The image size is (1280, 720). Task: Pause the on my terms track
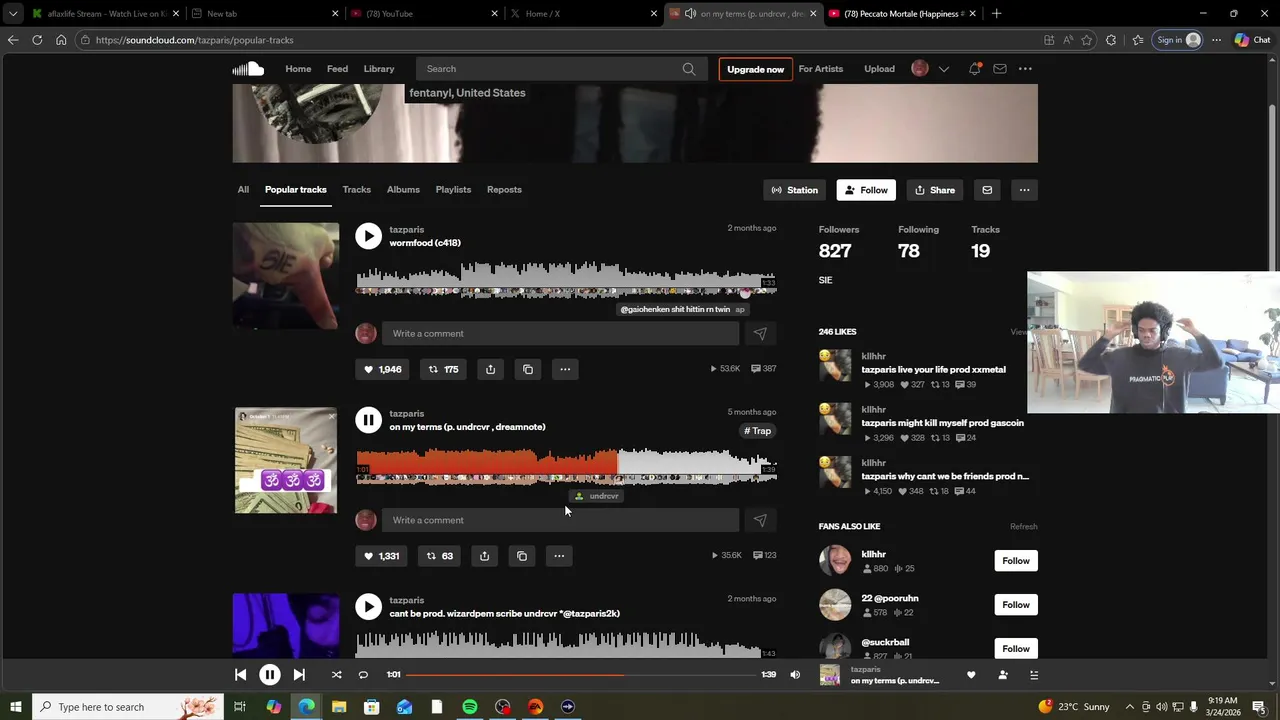point(369,420)
